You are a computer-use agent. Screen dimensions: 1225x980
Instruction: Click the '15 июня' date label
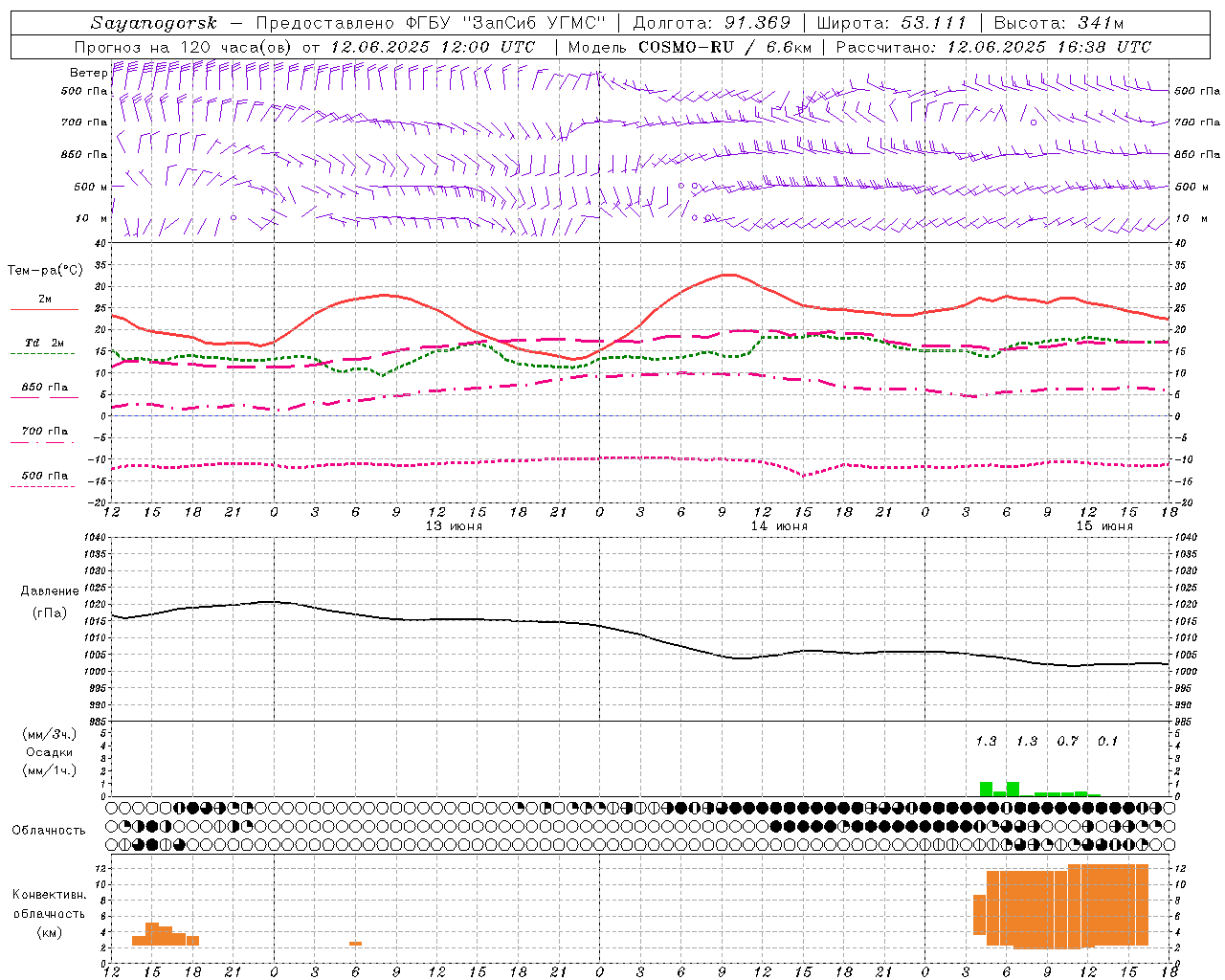coord(1104,526)
